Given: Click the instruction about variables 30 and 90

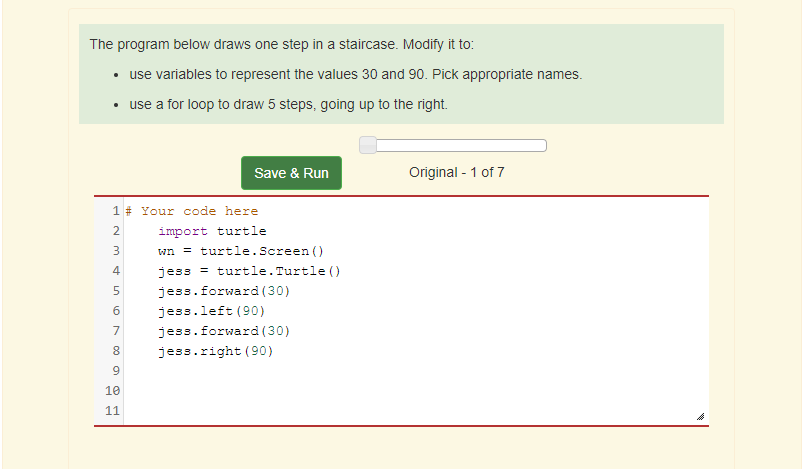Looking at the screenshot, I should (355, 74).
